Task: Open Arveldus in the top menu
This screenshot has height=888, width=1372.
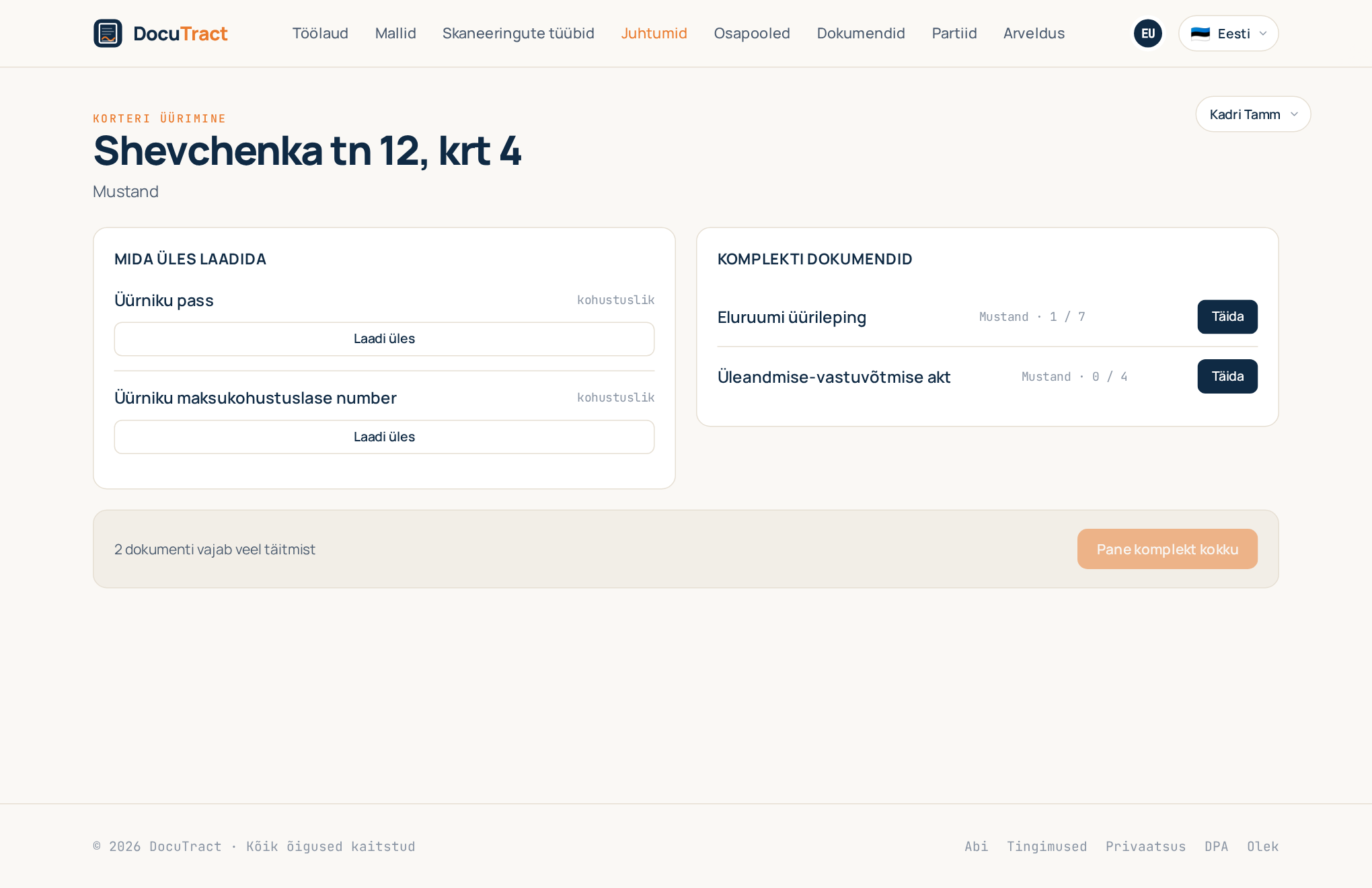Action: tap(1034, 33)
